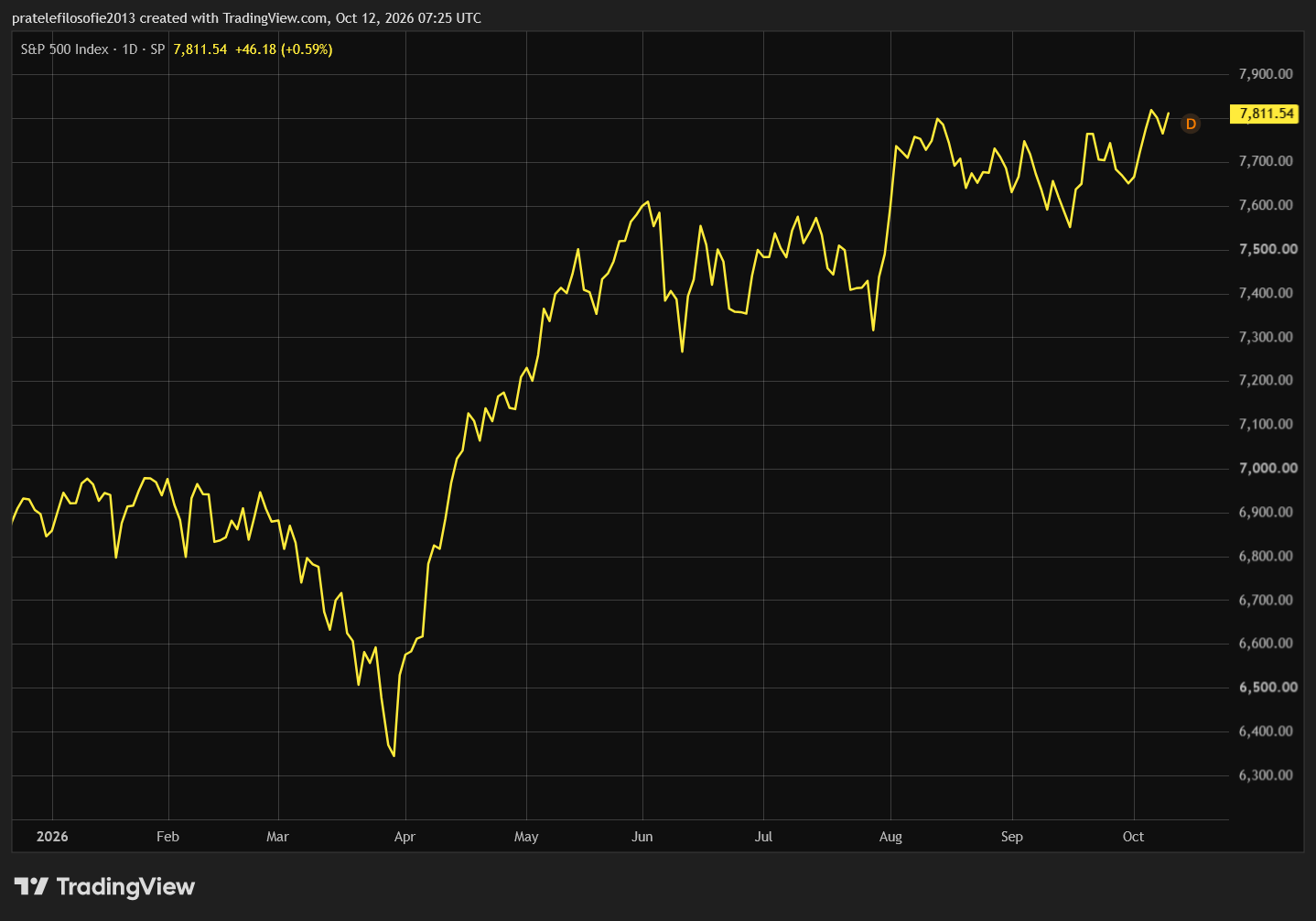This screenshot has height=921, width=1316.
Task: Click the 7,300.00 price axis label
Action: click(1266, 337)
